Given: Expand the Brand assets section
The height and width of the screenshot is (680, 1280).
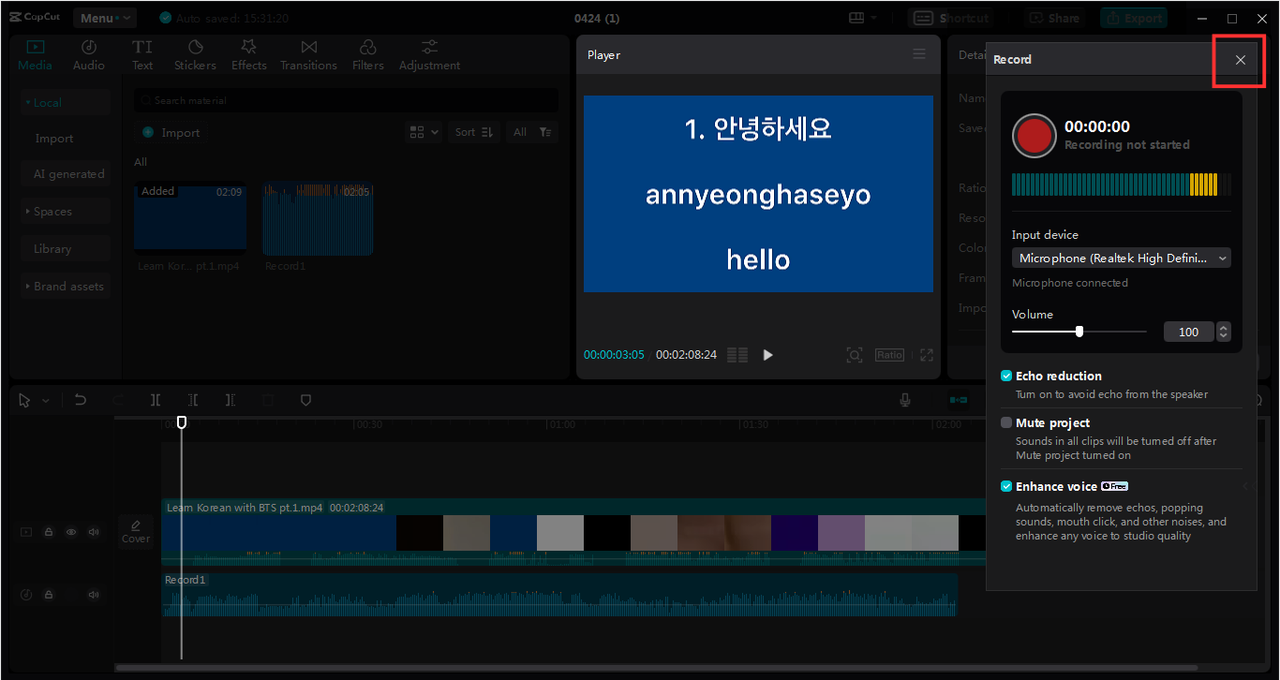Looking at the screenshot, I should click(66, 286).
